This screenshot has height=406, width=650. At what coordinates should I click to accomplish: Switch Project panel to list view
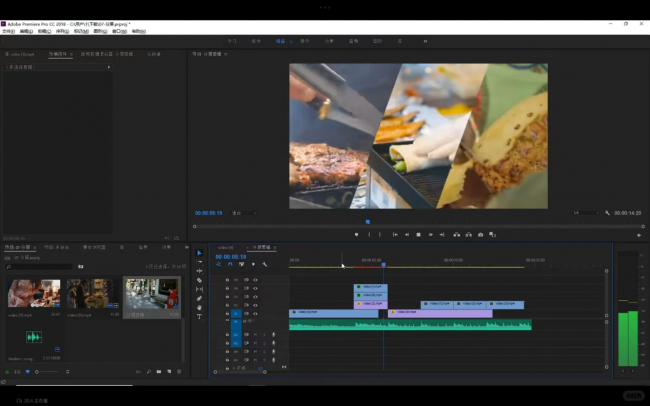click(x=17, y=372)
